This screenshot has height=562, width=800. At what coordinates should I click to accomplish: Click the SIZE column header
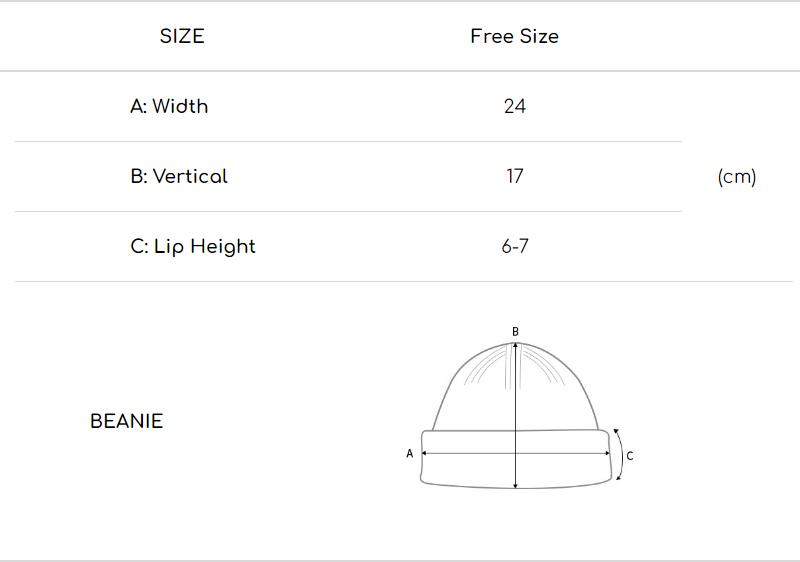(182, 36)
